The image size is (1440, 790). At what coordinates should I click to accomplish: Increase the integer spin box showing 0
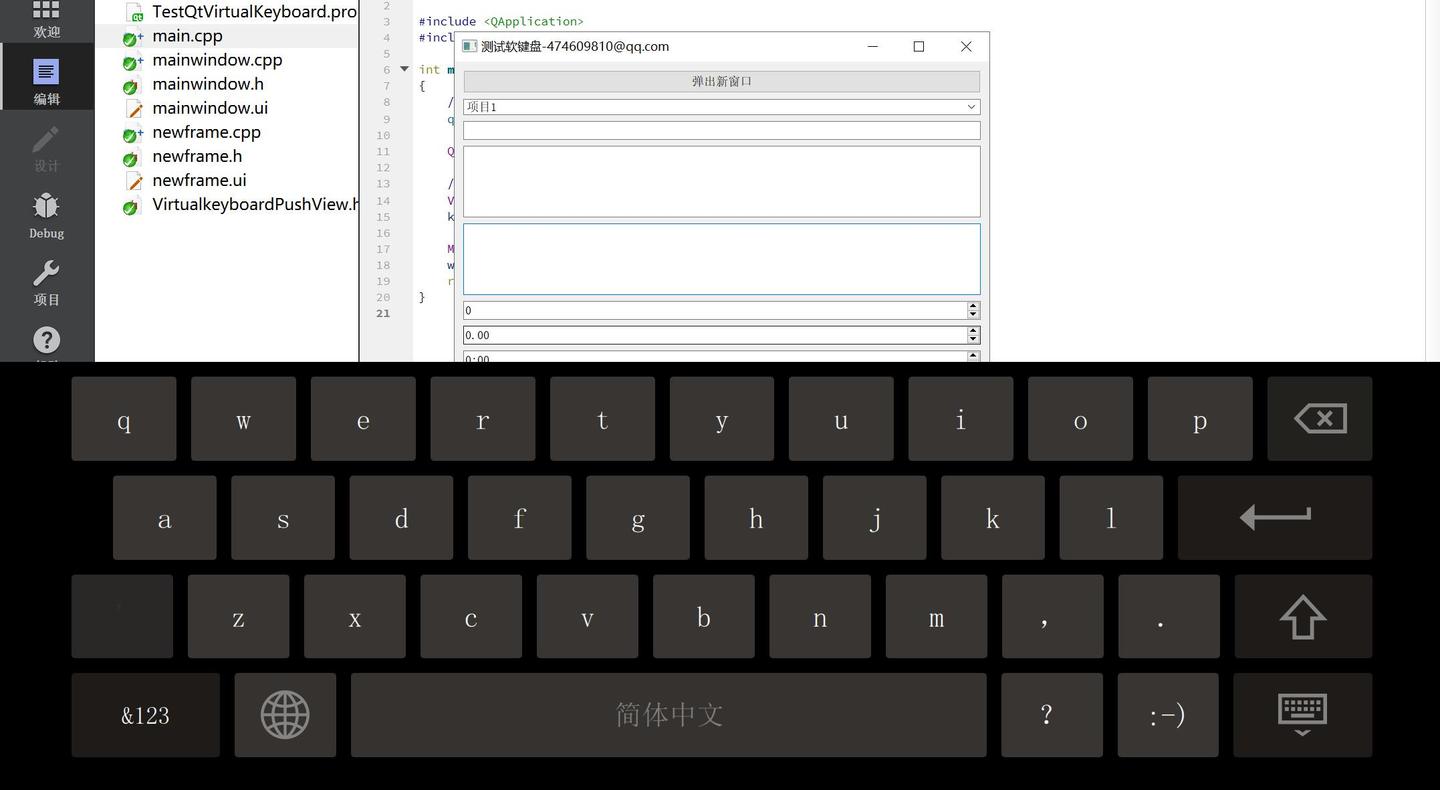(x=973, y=306)
